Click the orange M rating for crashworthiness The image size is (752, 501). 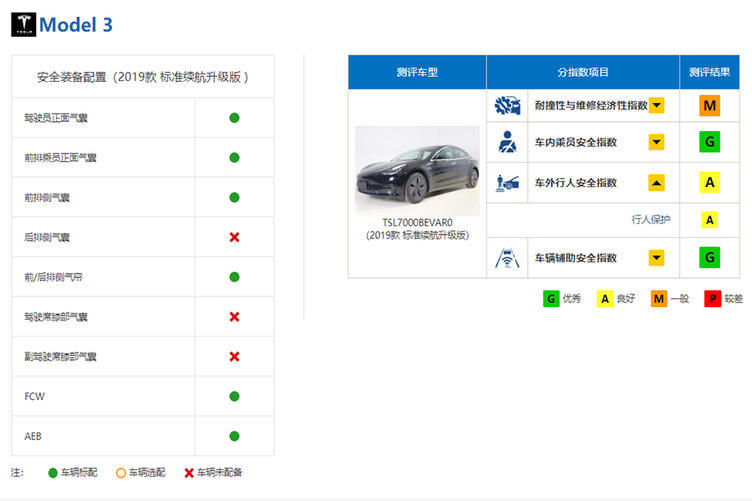(710, 106)
